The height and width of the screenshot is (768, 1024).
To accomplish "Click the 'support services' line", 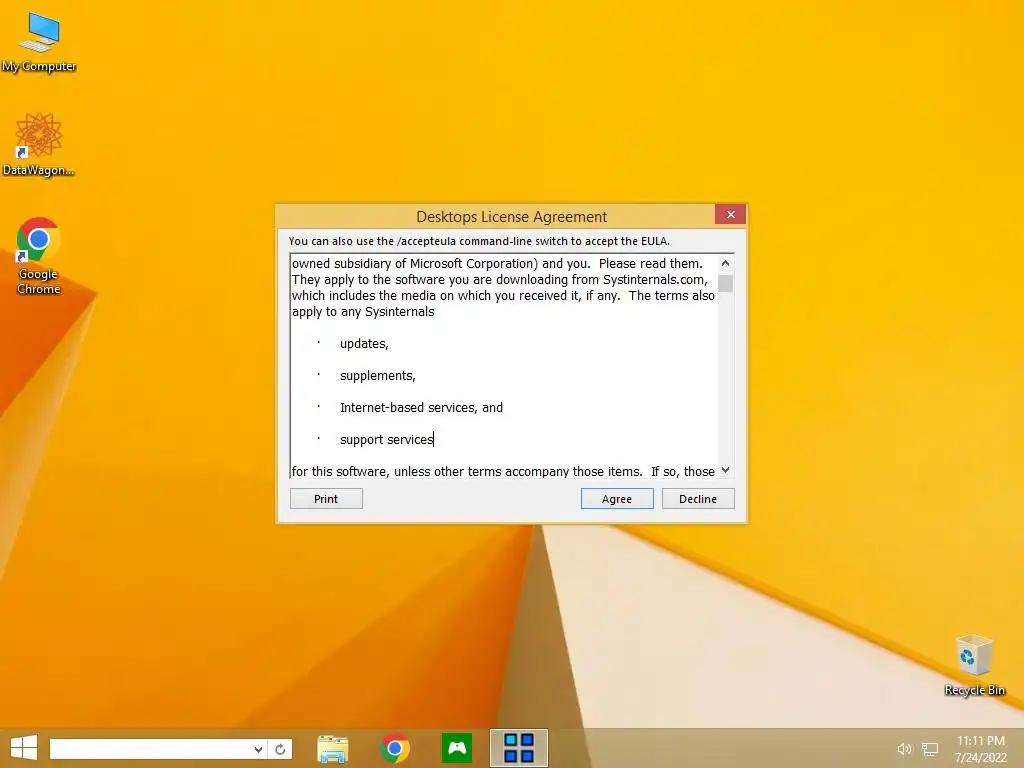I will pyautogui.click(x=387, y=440).
